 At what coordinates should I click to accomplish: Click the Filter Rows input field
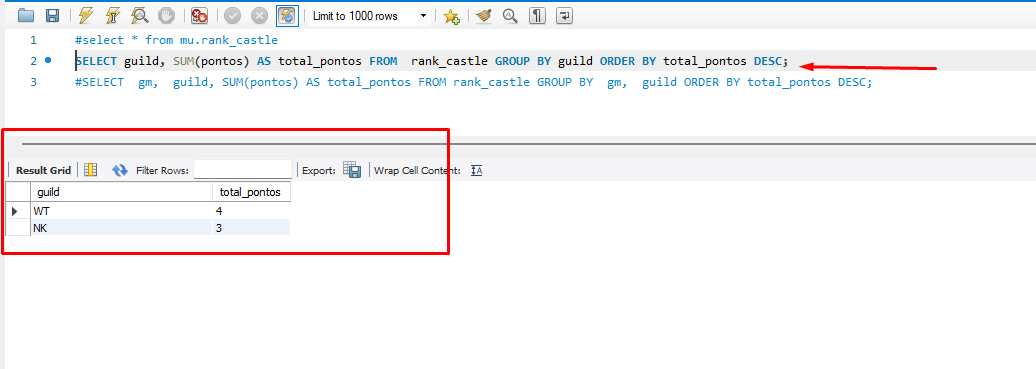pos(243,170)
